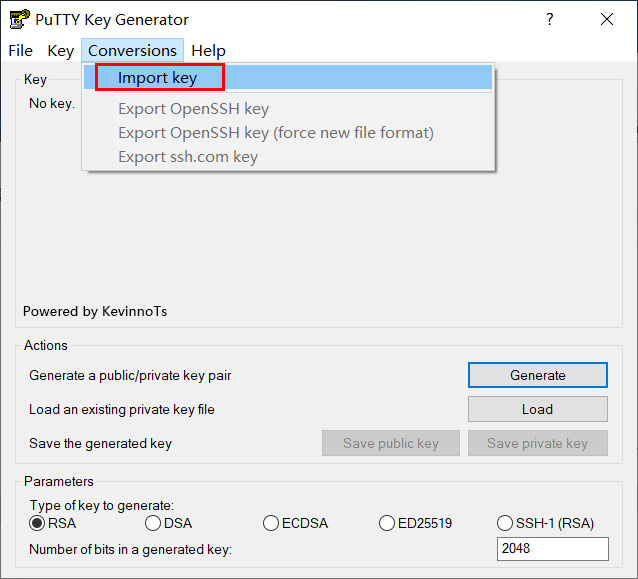Click the Save public key button
The image size is (638, 579).
(391, 443)
